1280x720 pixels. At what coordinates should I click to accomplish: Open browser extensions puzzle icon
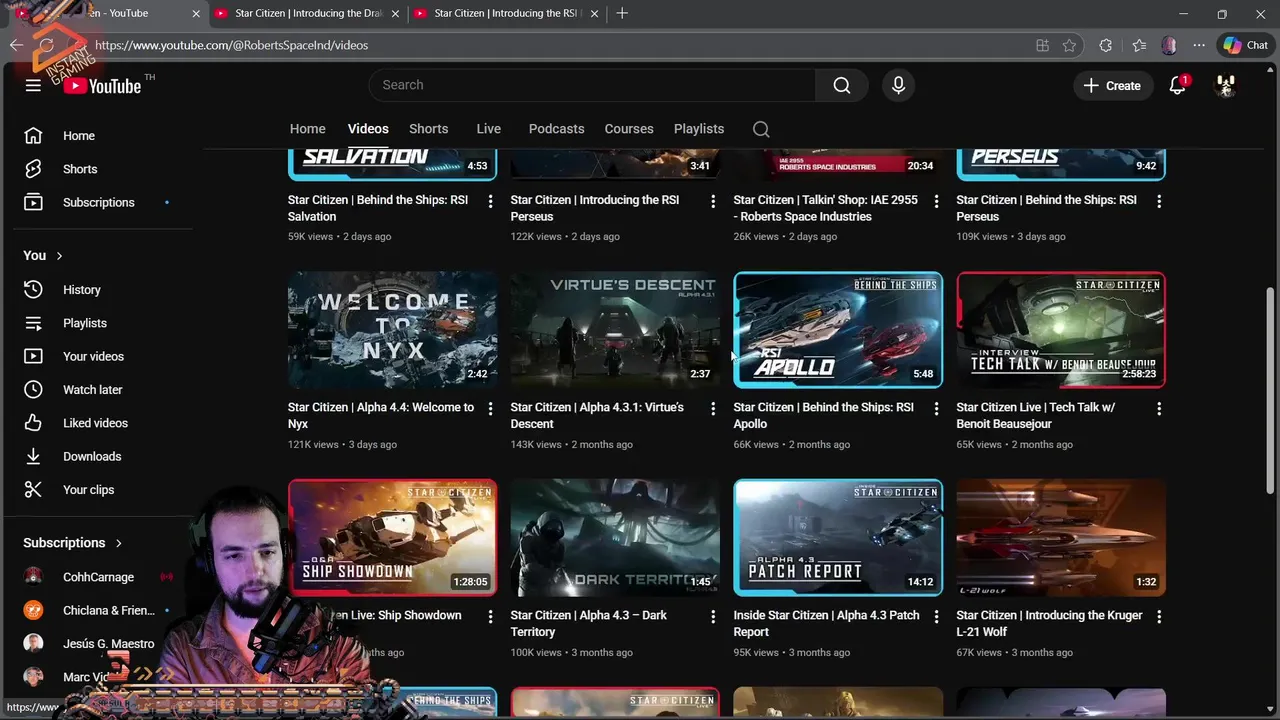click(x=1105, y=45)
